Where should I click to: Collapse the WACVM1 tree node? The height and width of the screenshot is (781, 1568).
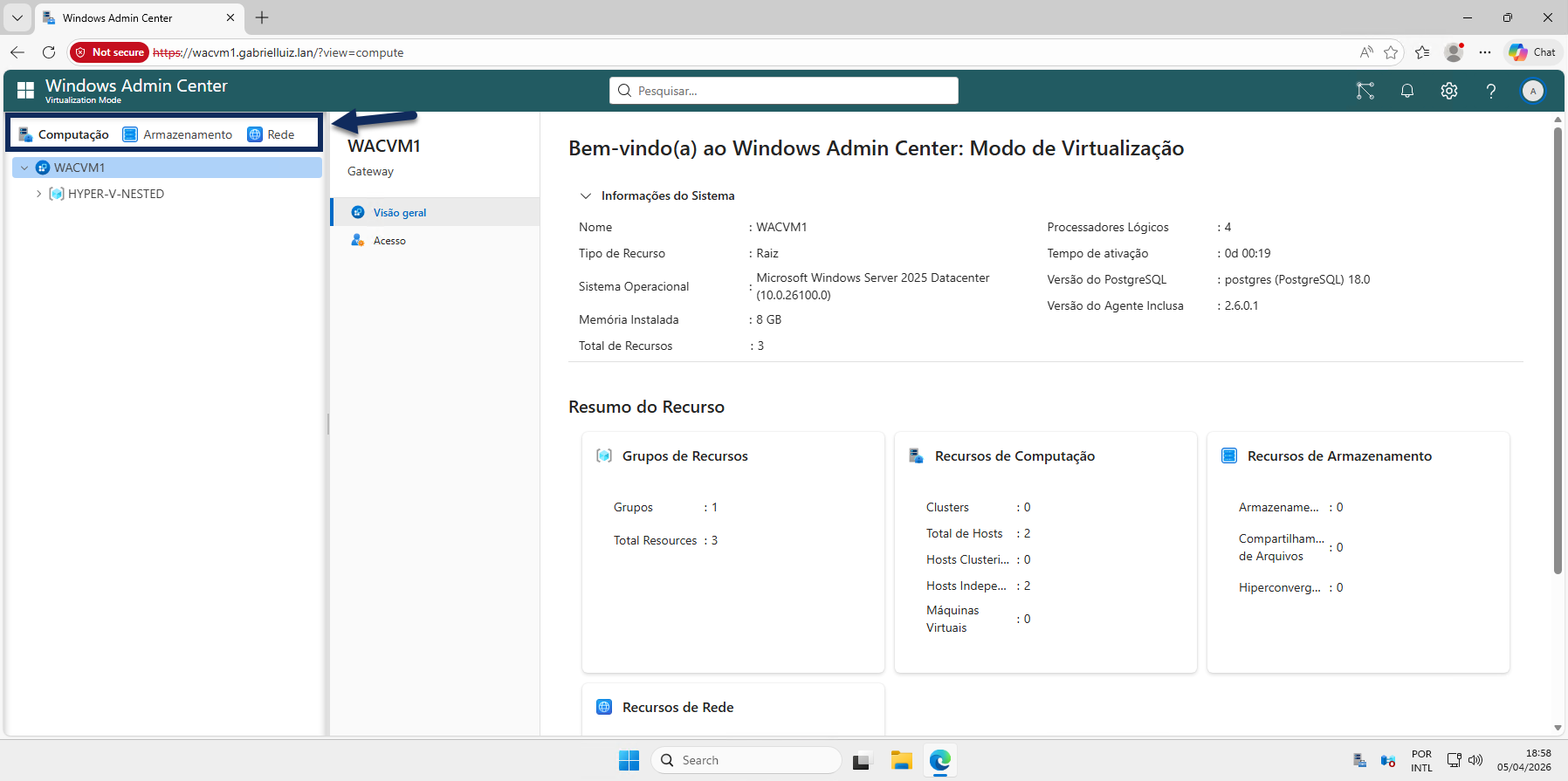(24, 168)
